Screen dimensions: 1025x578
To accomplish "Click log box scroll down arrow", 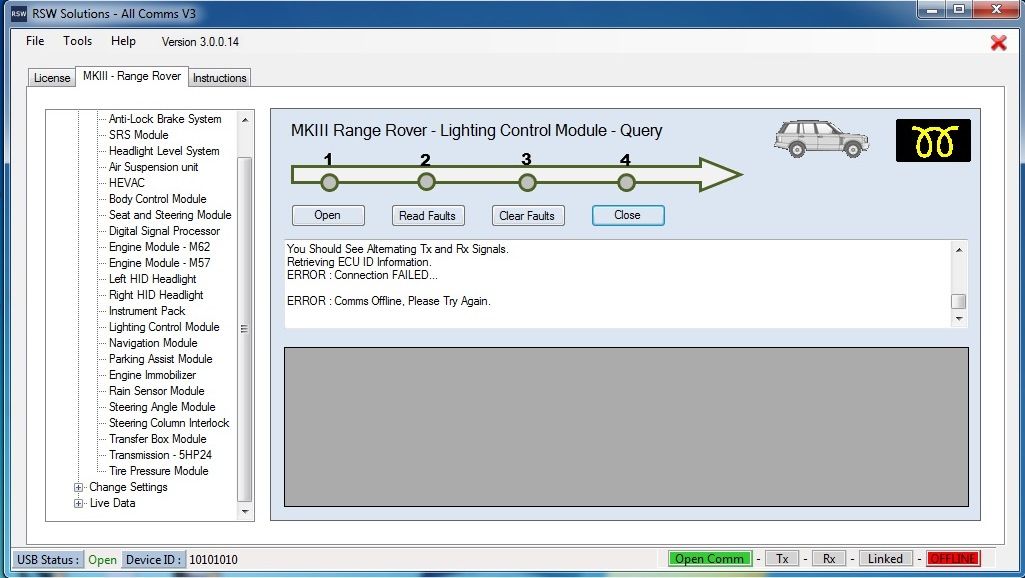I will click(x=959, y=318).
